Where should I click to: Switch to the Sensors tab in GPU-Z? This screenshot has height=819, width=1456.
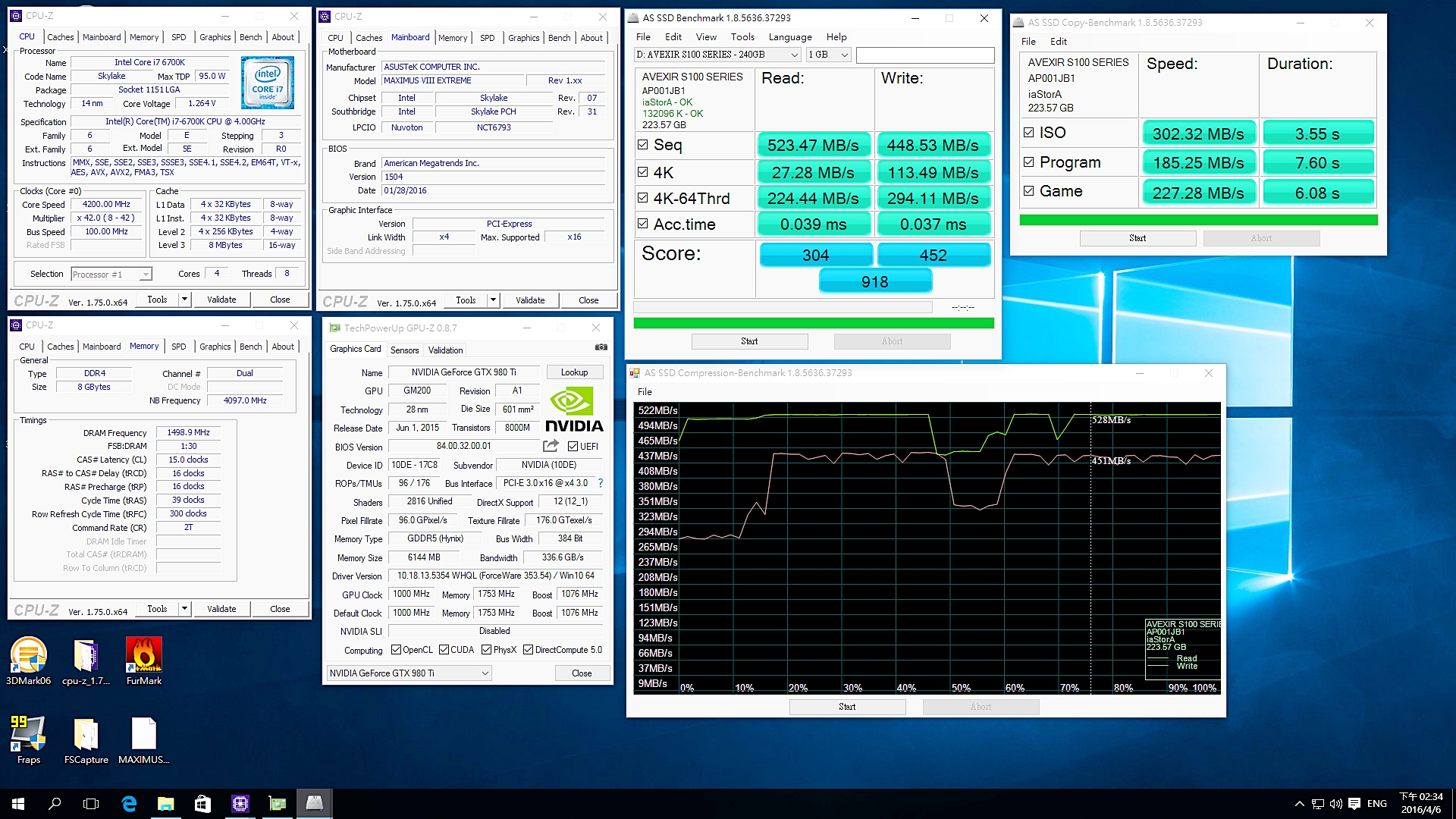[404, 350]
